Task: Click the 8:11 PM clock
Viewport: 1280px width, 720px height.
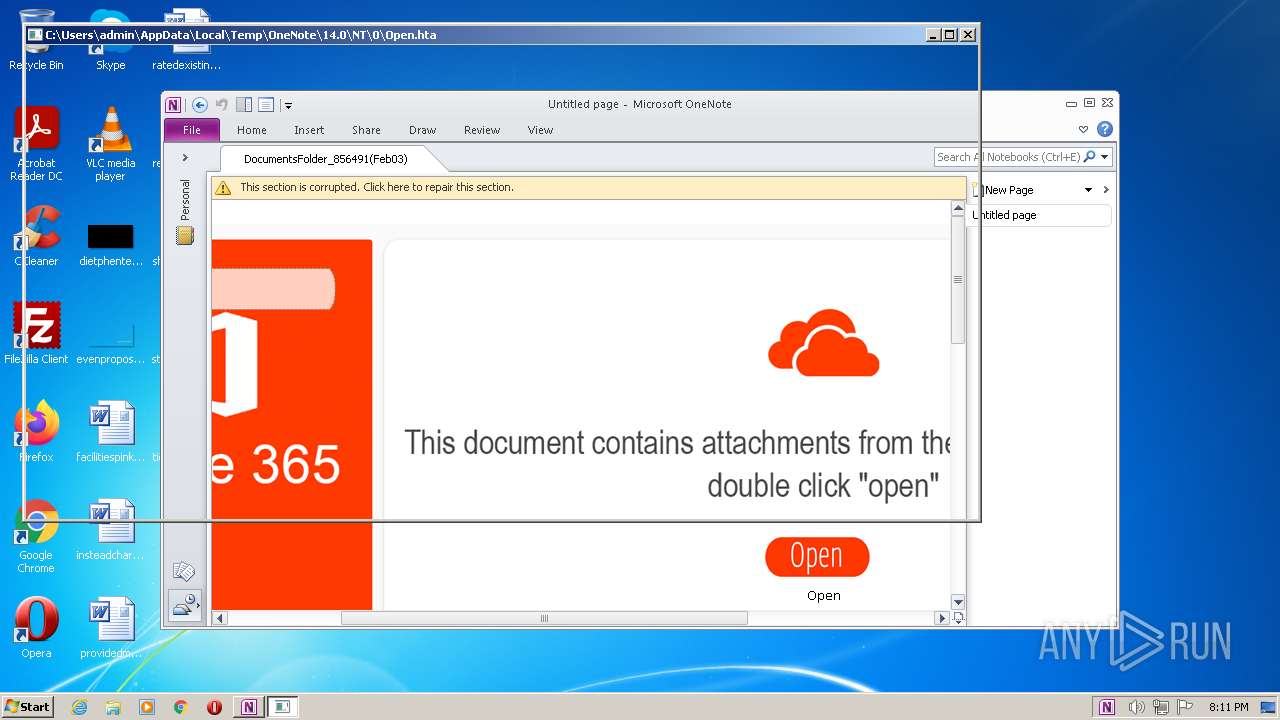Action: point(1228,707)
